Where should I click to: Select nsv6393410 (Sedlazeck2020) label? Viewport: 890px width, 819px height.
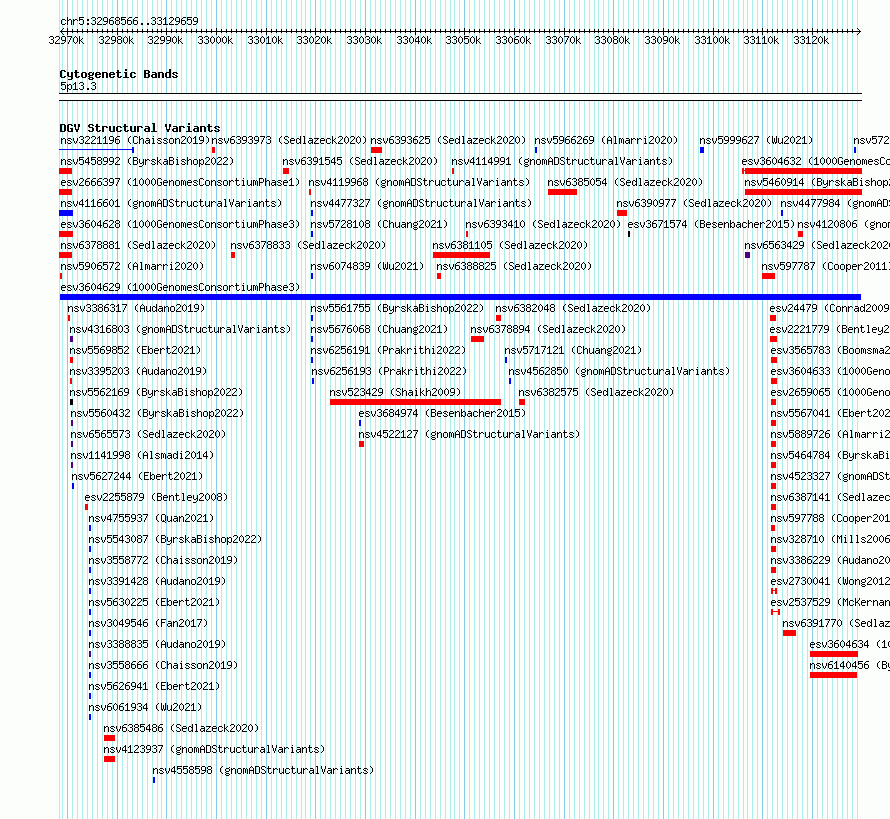coord(543,224)
